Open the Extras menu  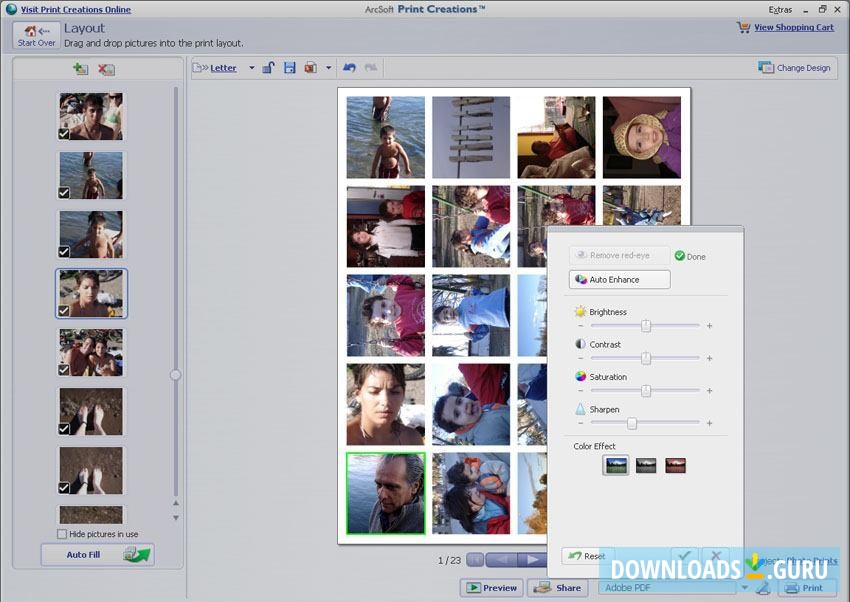tap(780, 9)
